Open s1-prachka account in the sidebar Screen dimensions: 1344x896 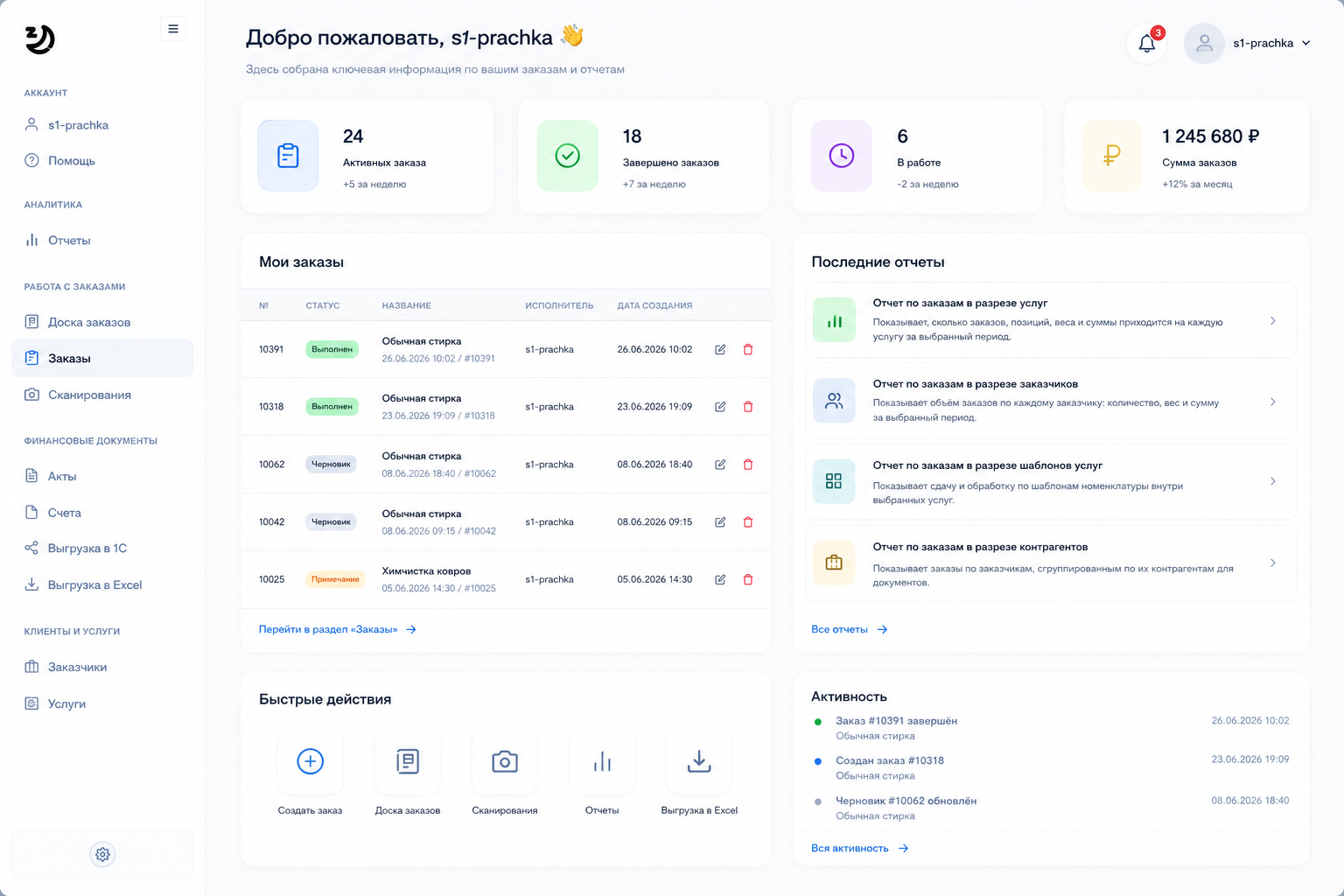tap(102, 125)
